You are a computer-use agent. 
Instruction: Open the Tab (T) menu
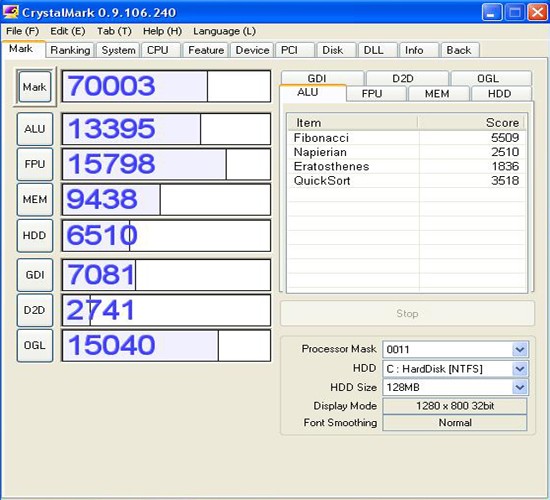(114, 31)
